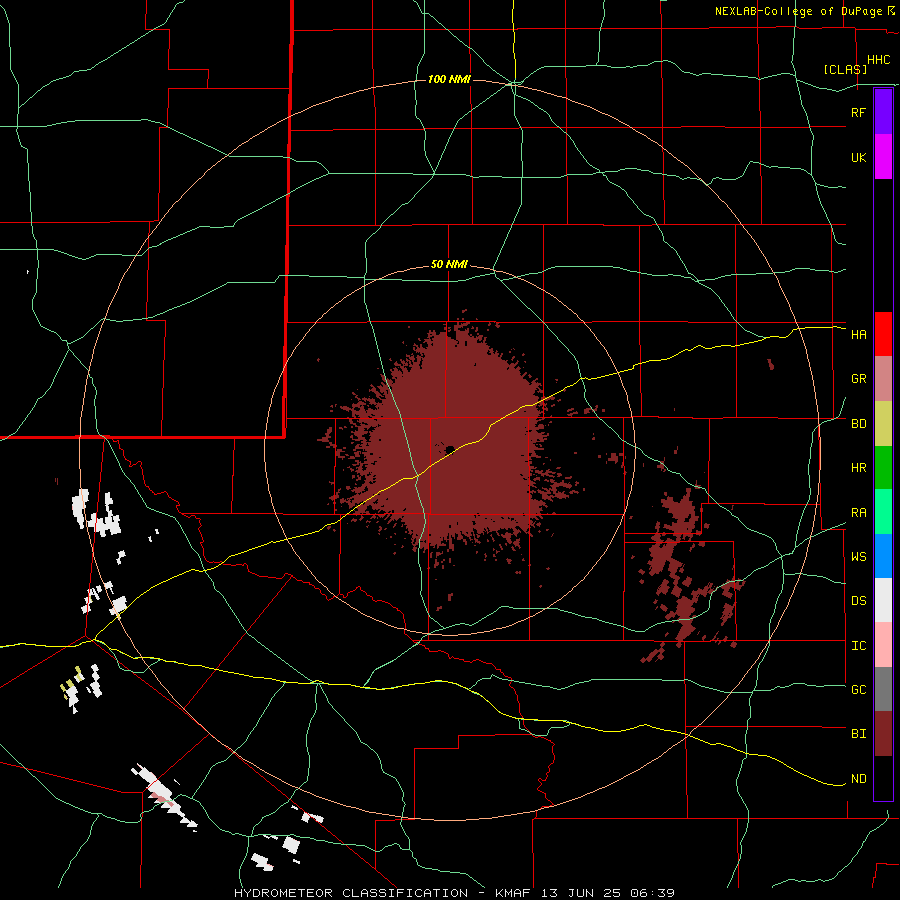Click the ND legend label
Viewport: 900px width, 900px height.
click(858, 779)
